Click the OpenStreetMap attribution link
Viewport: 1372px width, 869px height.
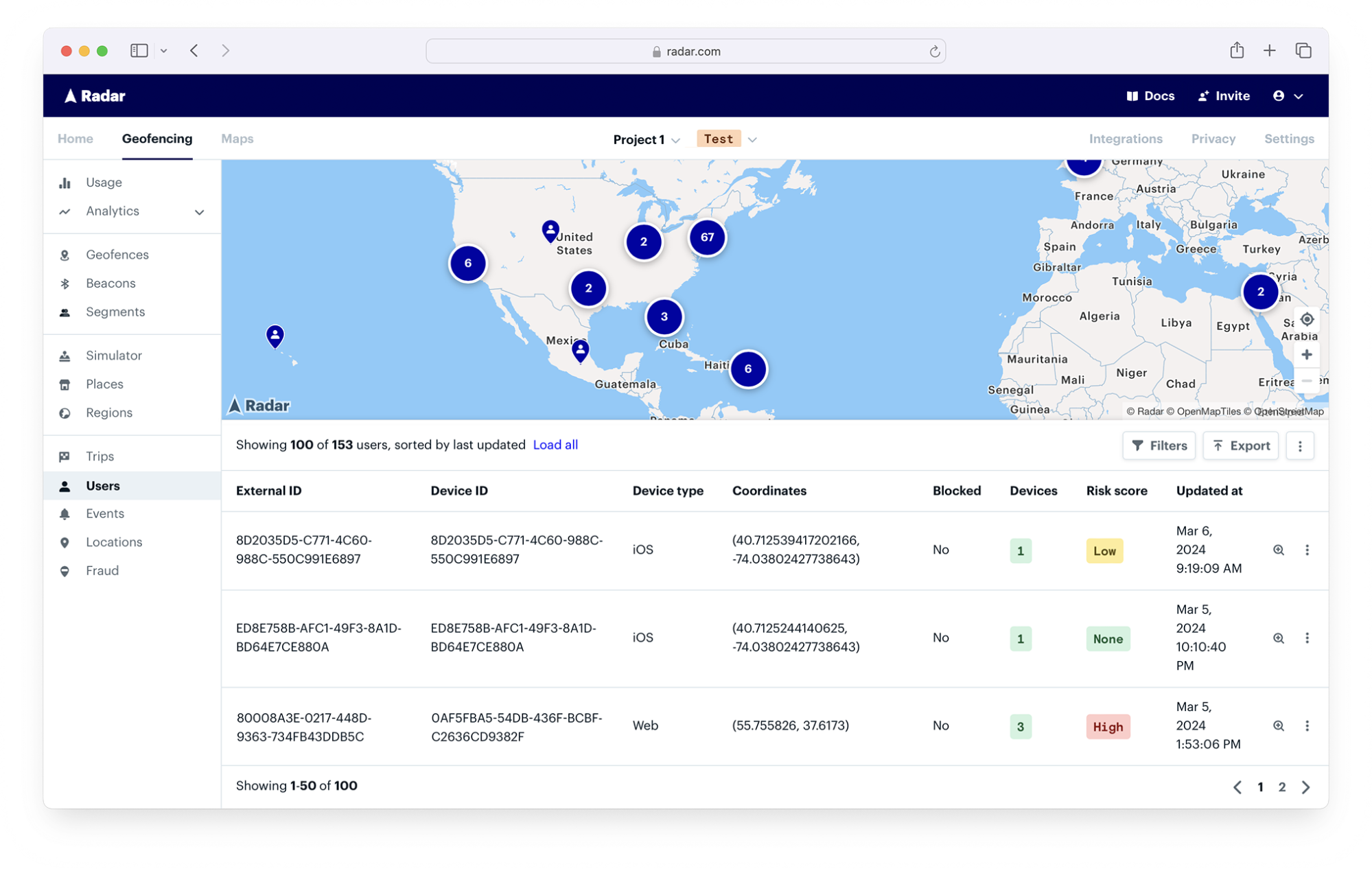point(1283,411)
